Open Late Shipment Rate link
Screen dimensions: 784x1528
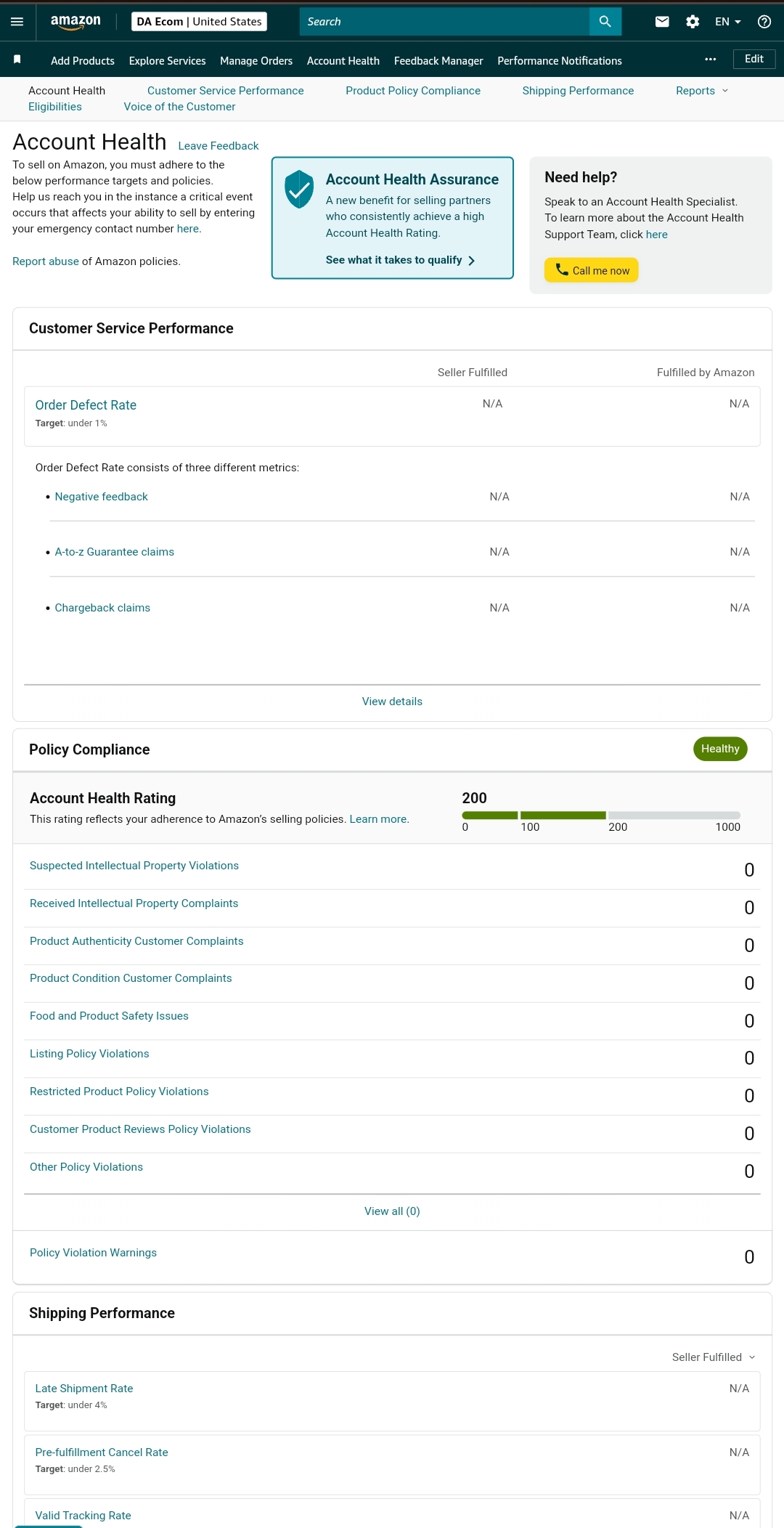pyautogui.click(x=84, y=1389)
